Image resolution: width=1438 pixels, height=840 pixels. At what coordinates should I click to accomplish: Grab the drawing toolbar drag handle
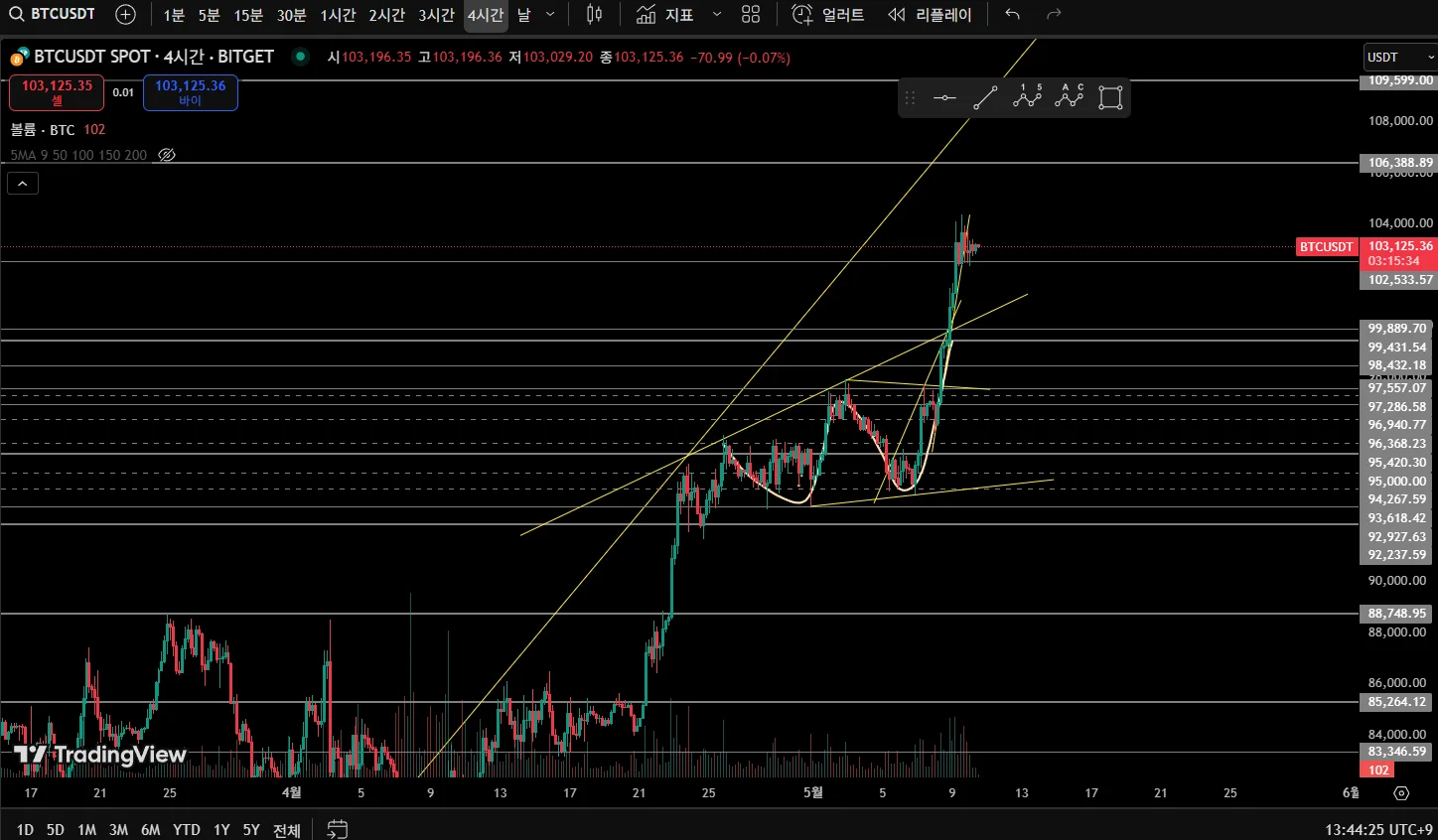910,97
